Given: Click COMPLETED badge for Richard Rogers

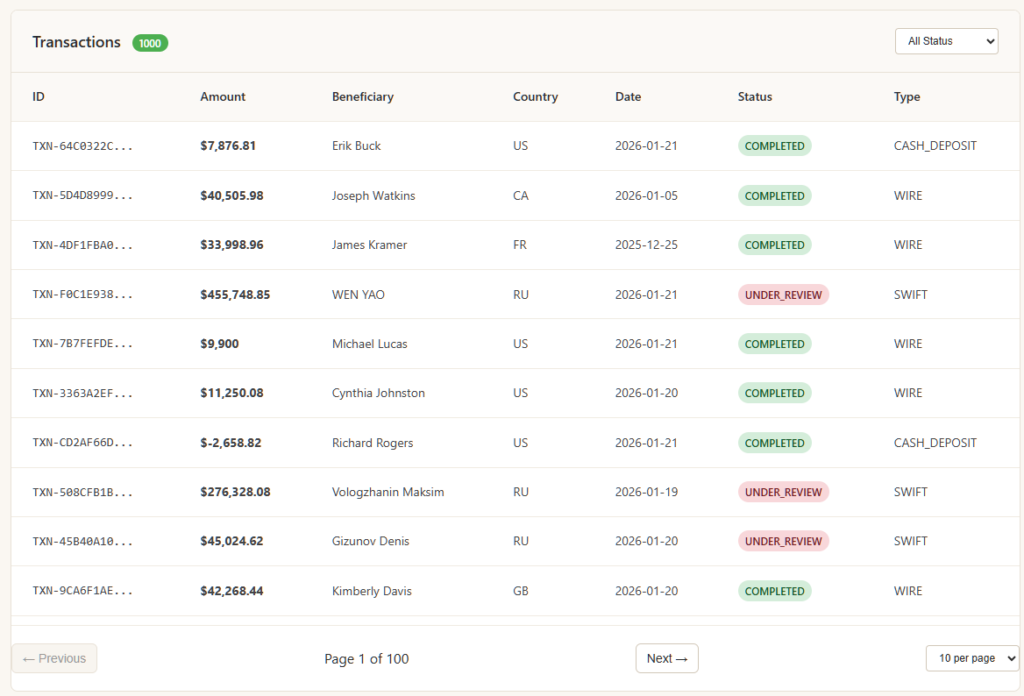Looking at the screenshot, I should pos(774,443).
